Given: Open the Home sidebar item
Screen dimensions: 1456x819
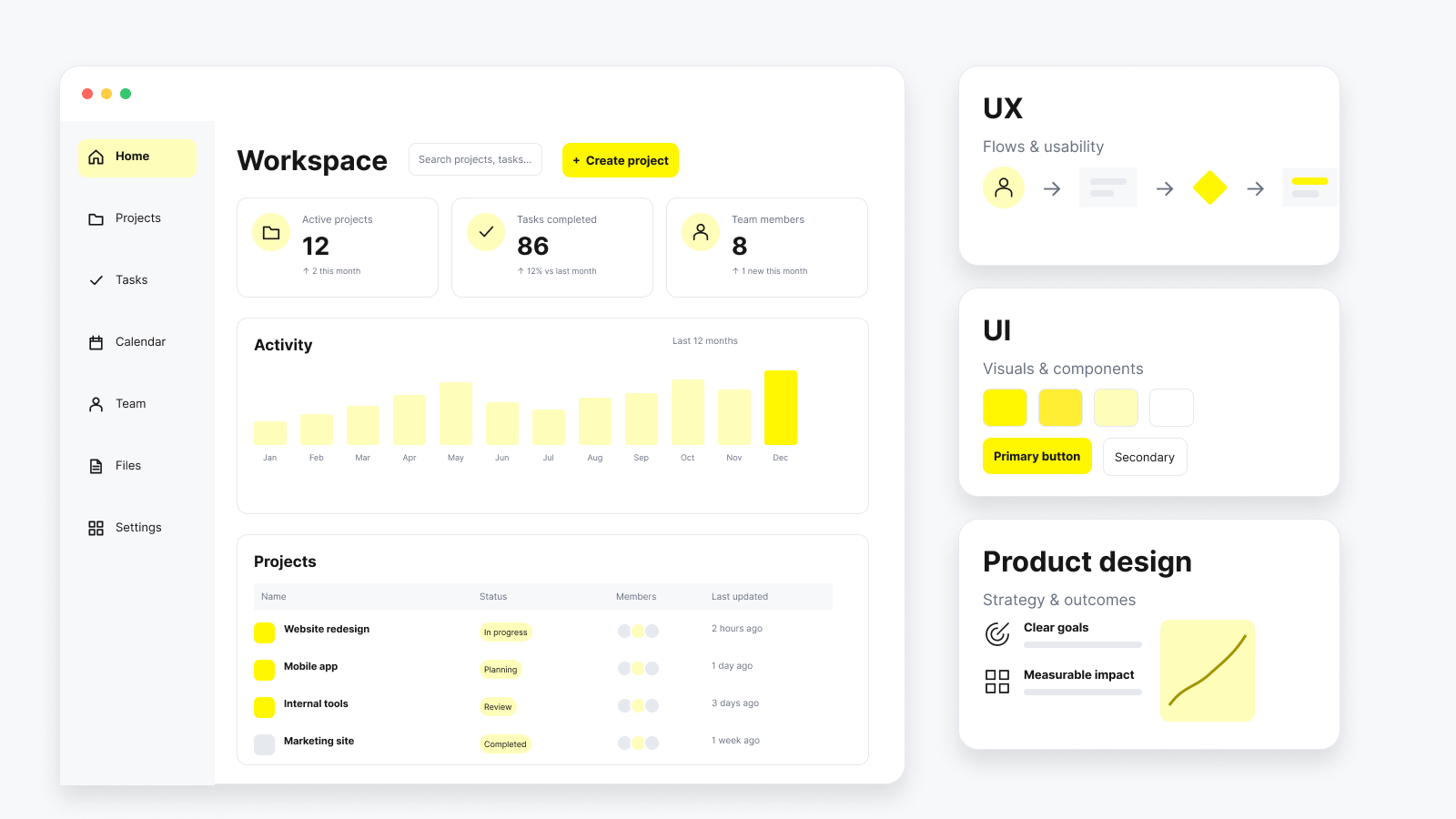Looking at the screenshot, I should pyautogui.click(x=136, y=157).
